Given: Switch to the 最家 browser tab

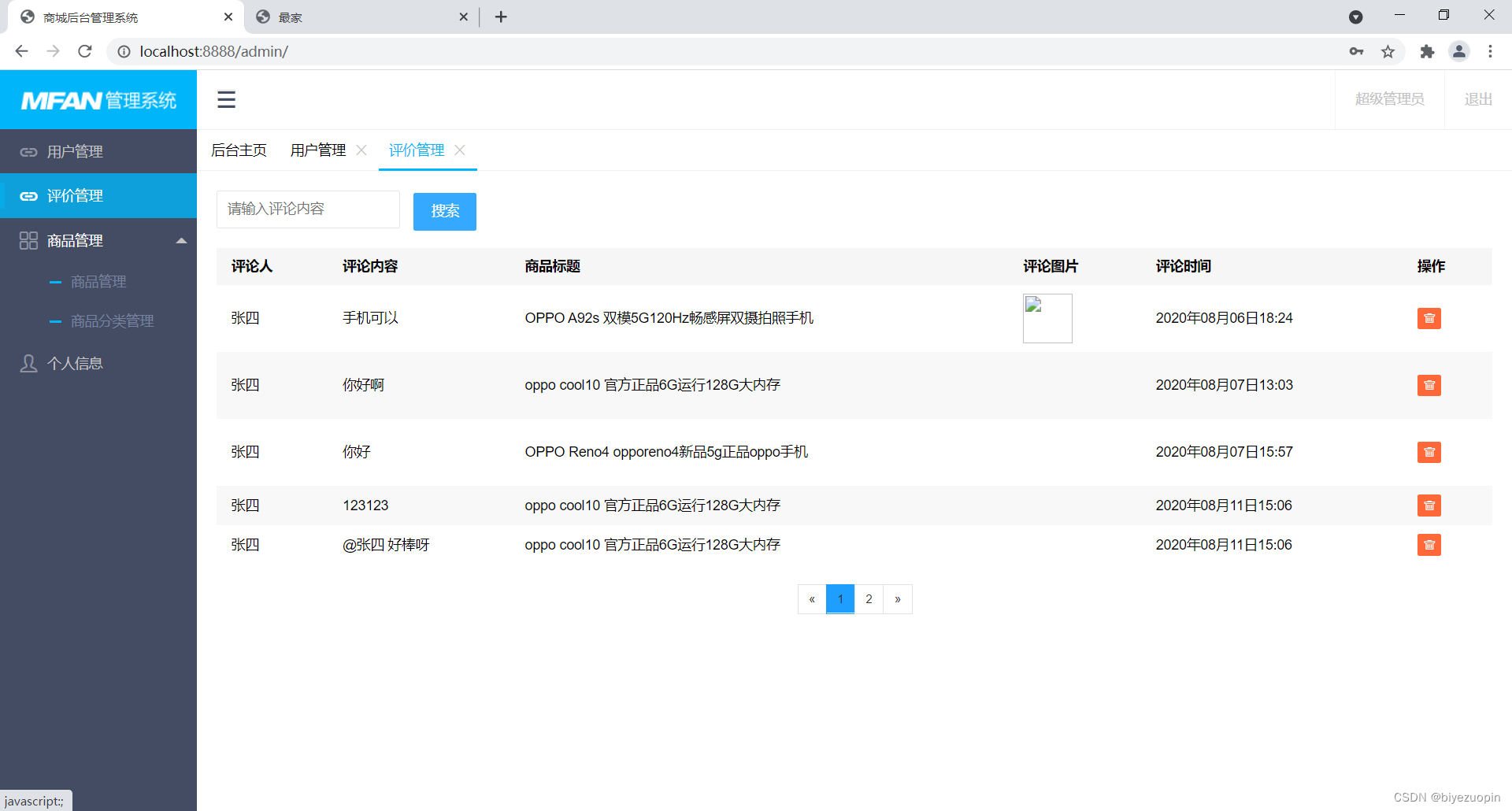Looking at the screenshot, I should (362, 17).
